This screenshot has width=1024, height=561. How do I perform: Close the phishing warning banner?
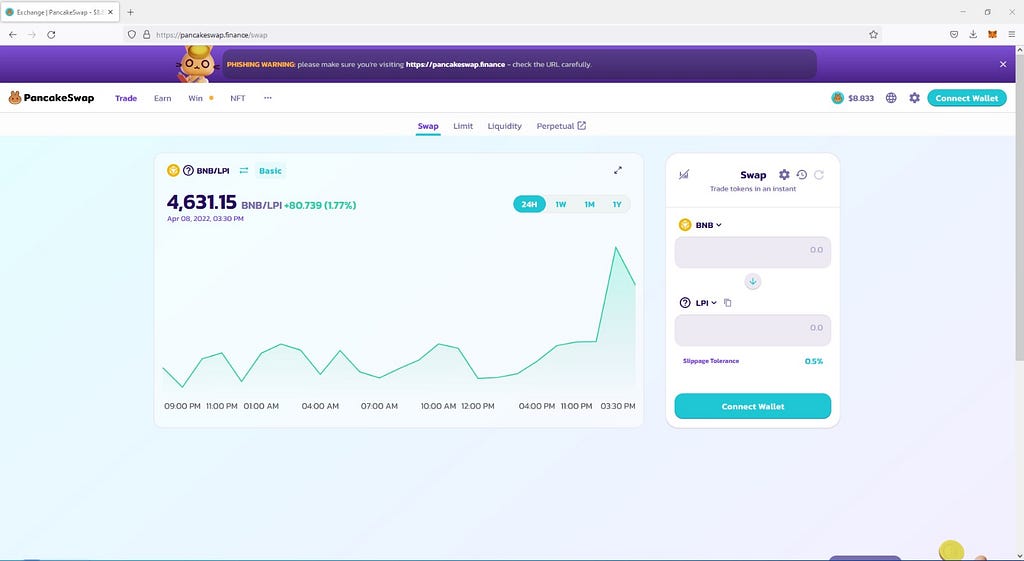(1003, 64)
